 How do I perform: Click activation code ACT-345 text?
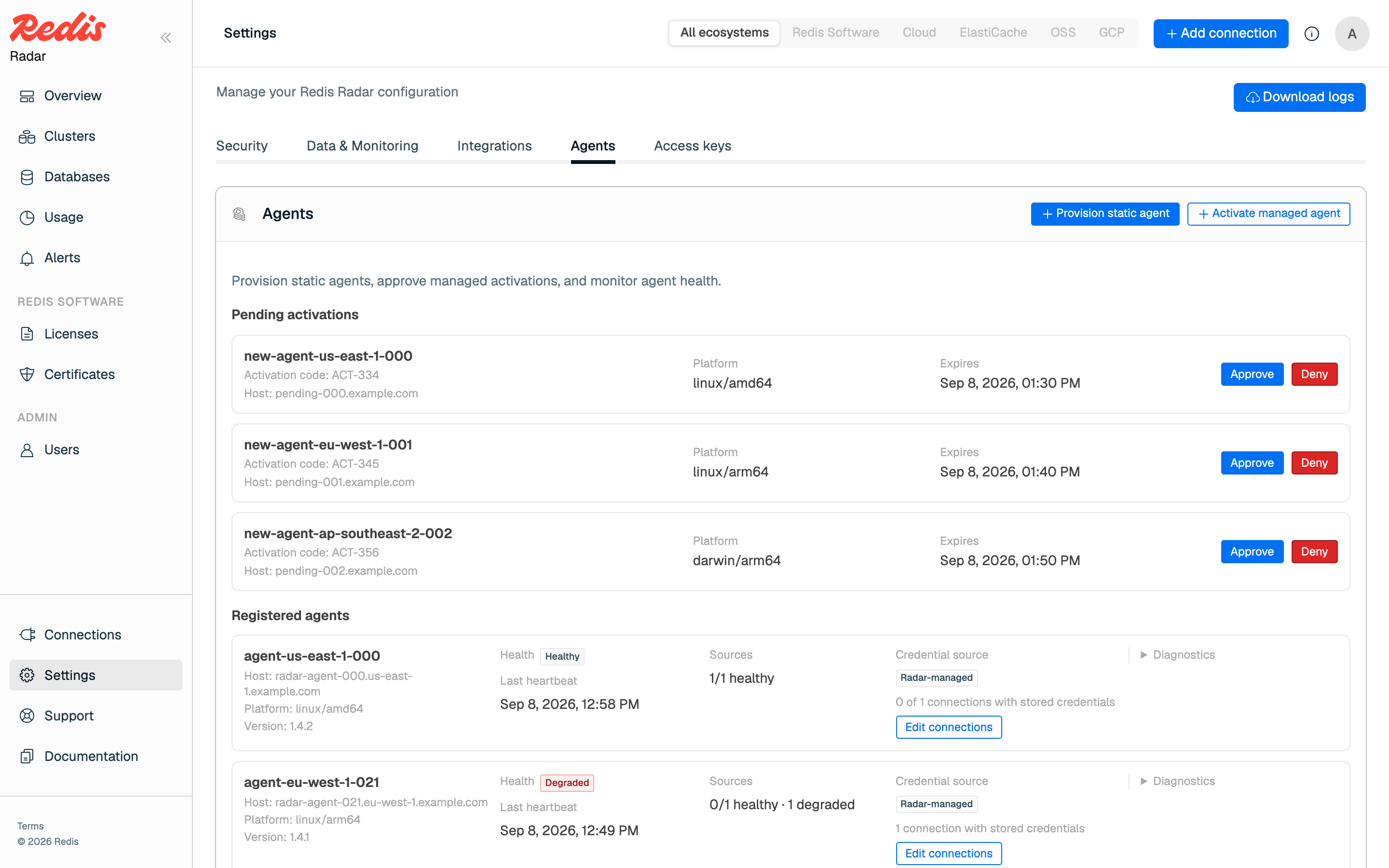pyautogui.click(x=312, y=463)
